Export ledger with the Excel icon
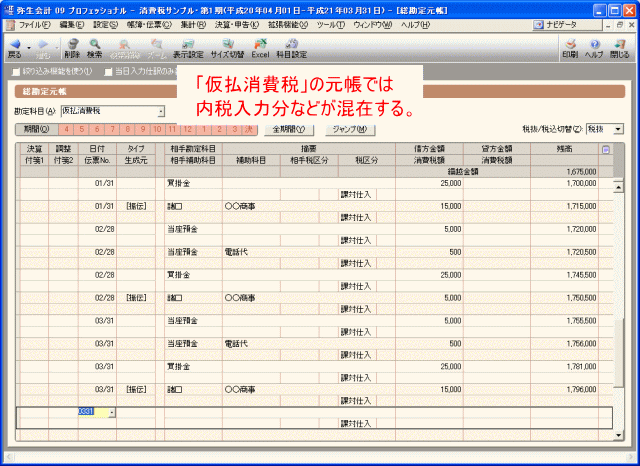Image resolution: width=640 pixels, height=466 pixels. point(260,44)
